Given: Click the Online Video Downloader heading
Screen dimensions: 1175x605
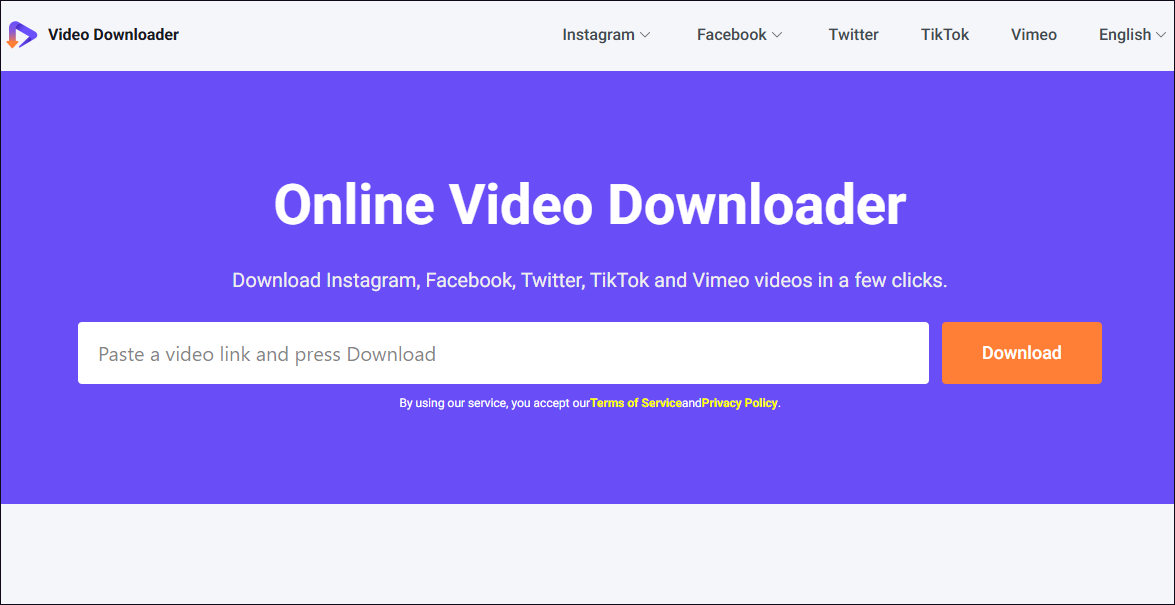Looking at the screenshot, I should 589,204.
